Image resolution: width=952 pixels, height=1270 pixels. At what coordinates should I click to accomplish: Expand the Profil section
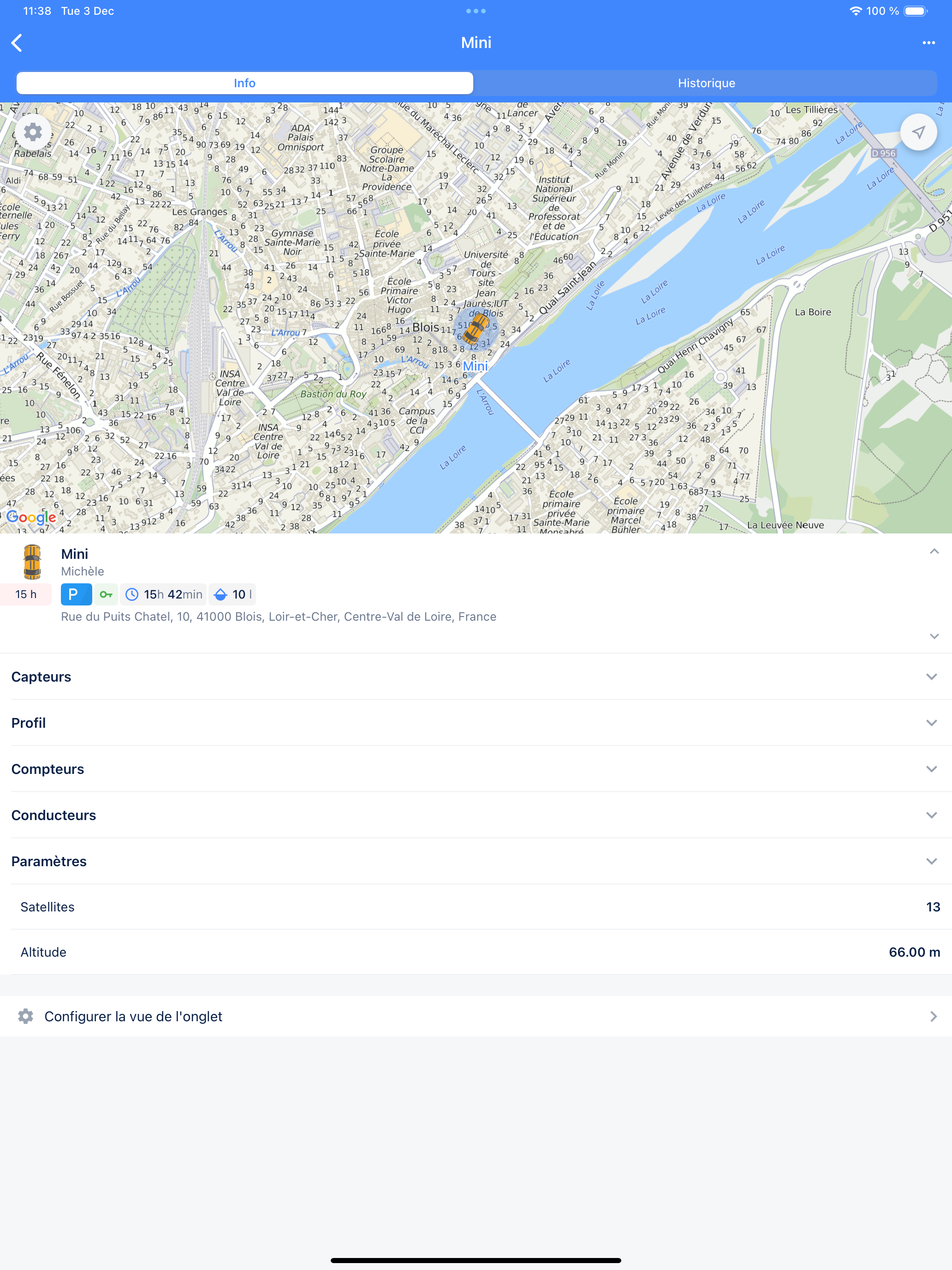(476, 722)
